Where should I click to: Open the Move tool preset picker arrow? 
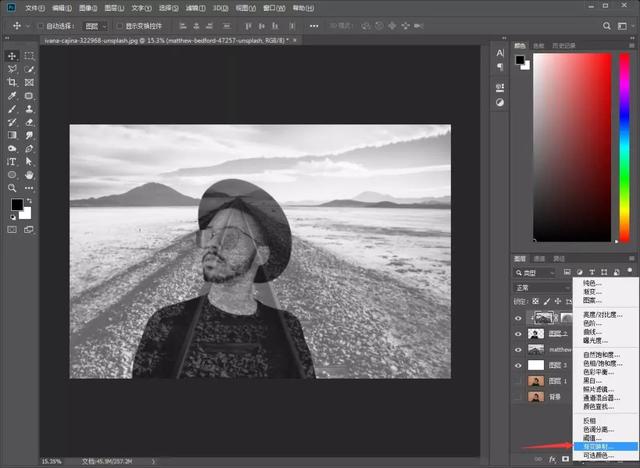(x=28, y=26)
